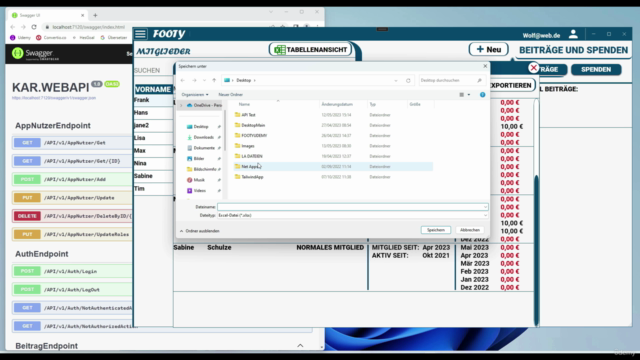Collapse the BeitragEndpoint section chevron
This screenshot has width=640, height=360.
[300, 346]
